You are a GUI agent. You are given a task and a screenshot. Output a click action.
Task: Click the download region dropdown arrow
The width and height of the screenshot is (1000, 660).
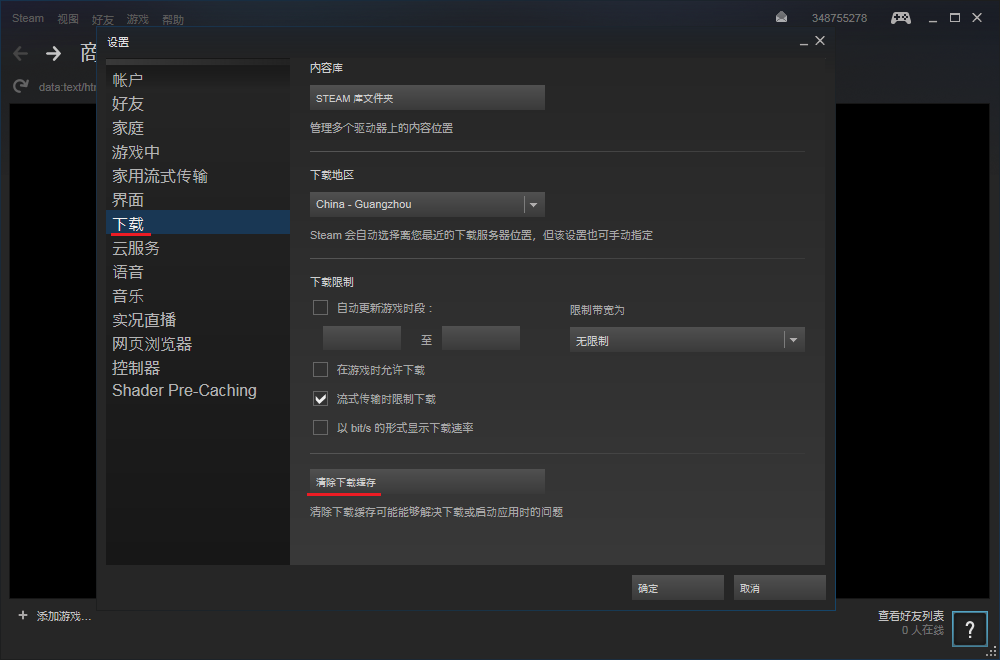(x=534, y=205)
